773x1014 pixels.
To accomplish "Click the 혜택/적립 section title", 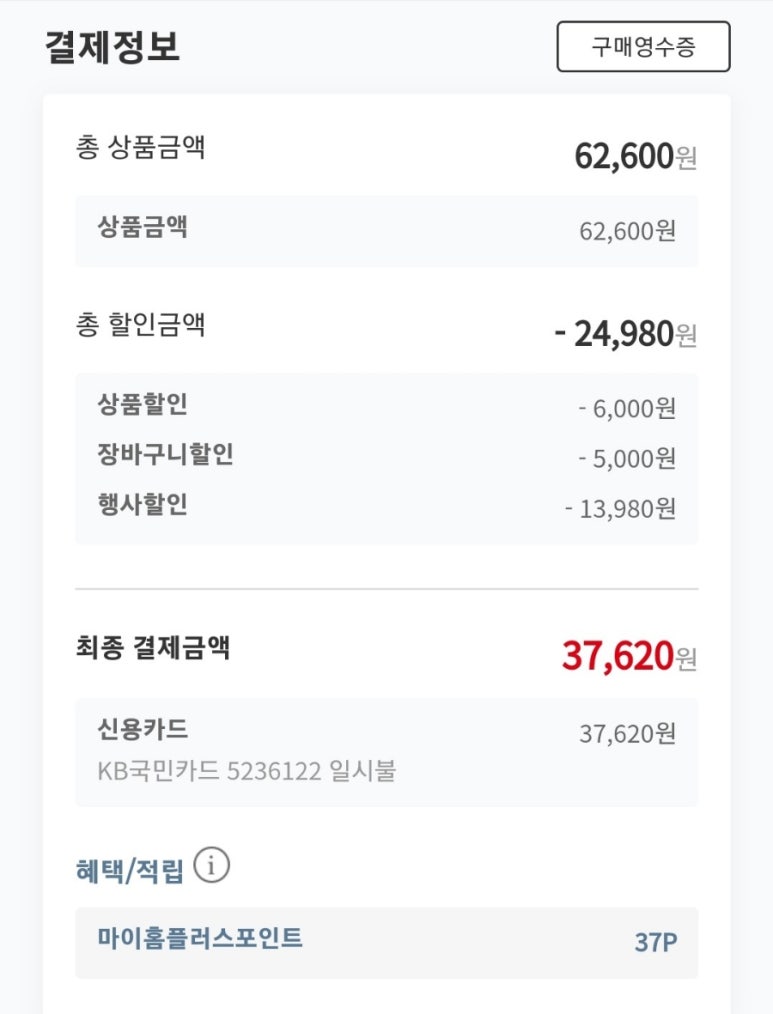I will (x=129, y=871).
